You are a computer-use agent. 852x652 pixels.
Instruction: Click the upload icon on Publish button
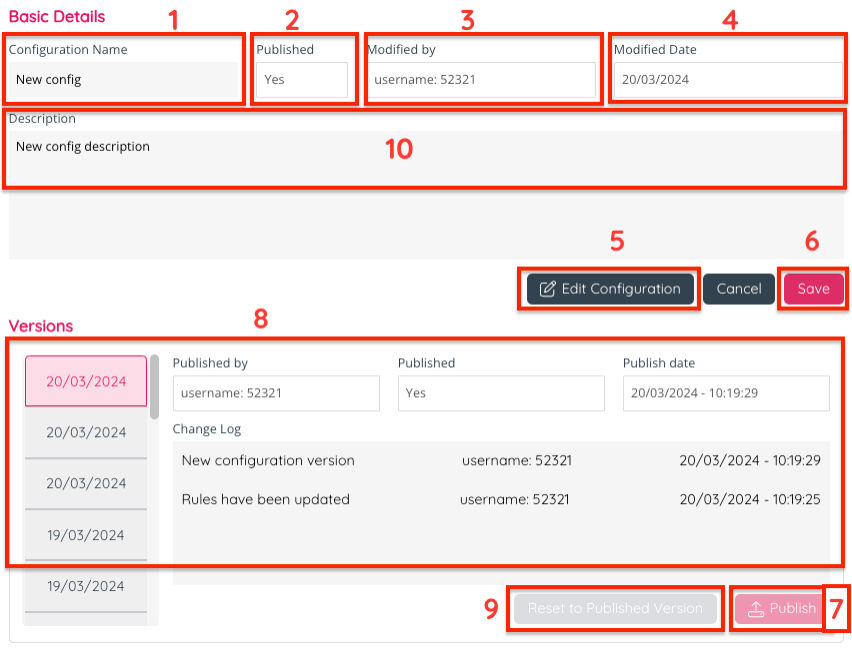[x=756, y=608]
